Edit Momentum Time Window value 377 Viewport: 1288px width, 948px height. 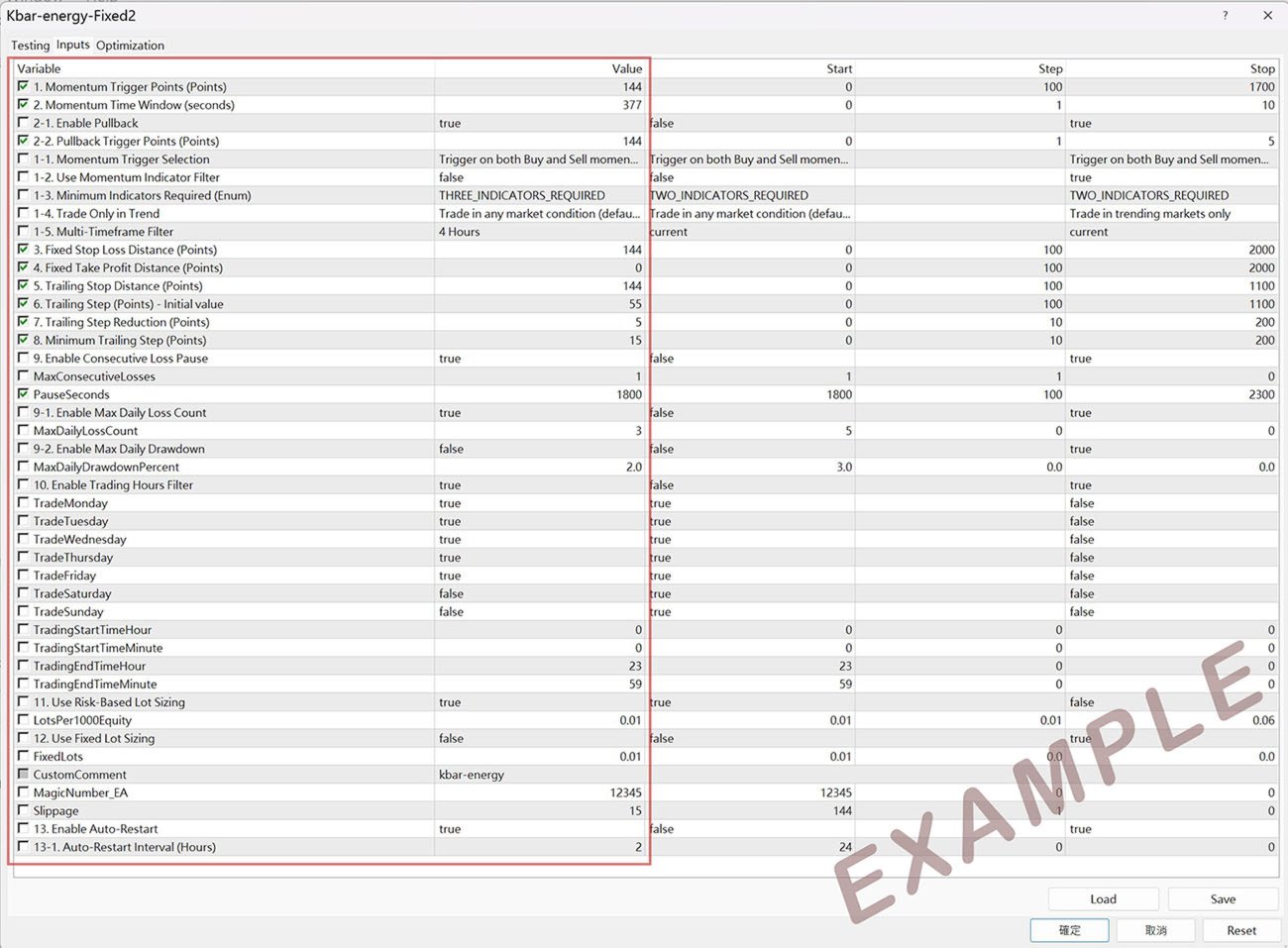[540, 105]
